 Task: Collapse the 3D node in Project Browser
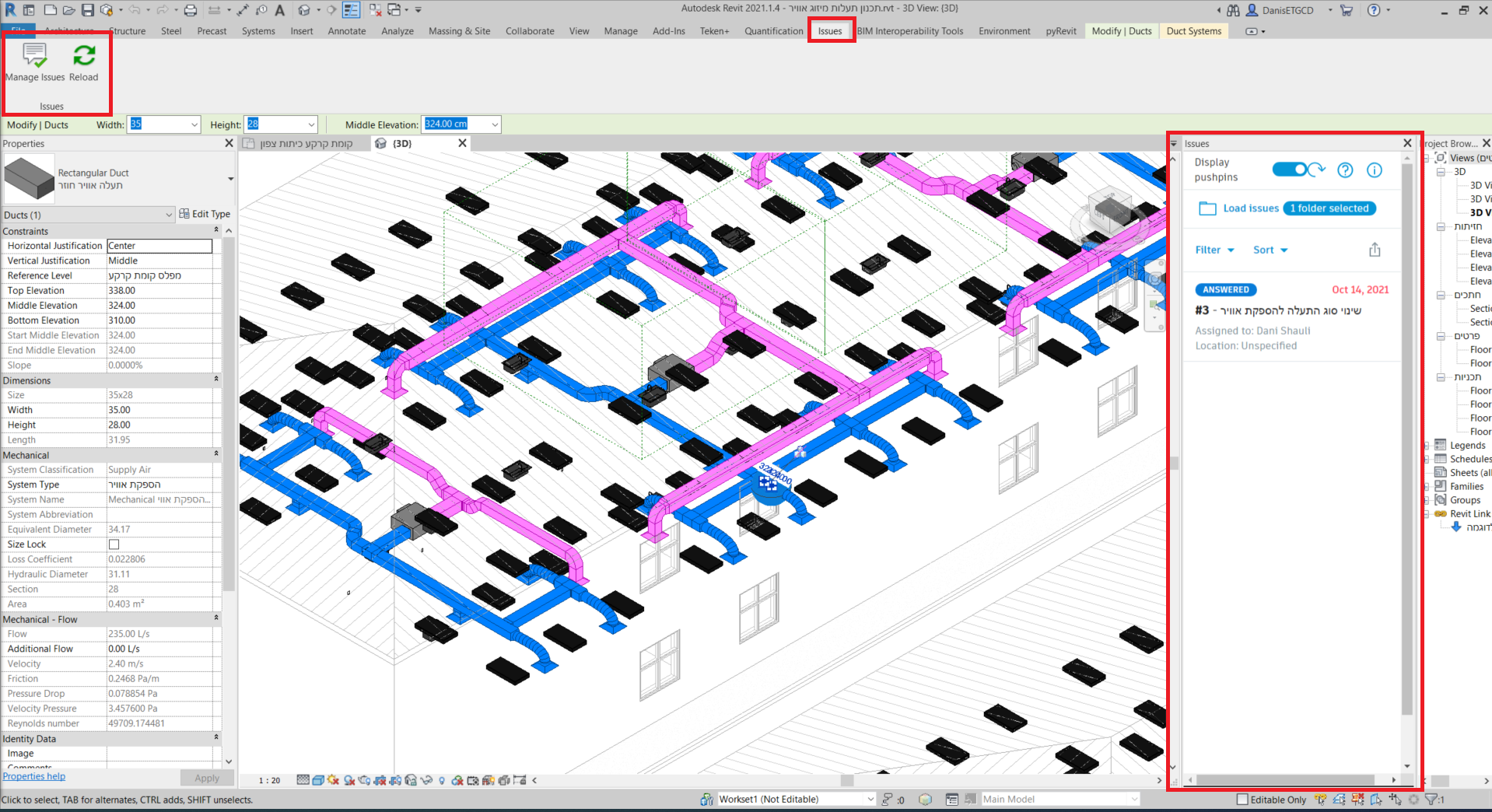pos(1441,172)
